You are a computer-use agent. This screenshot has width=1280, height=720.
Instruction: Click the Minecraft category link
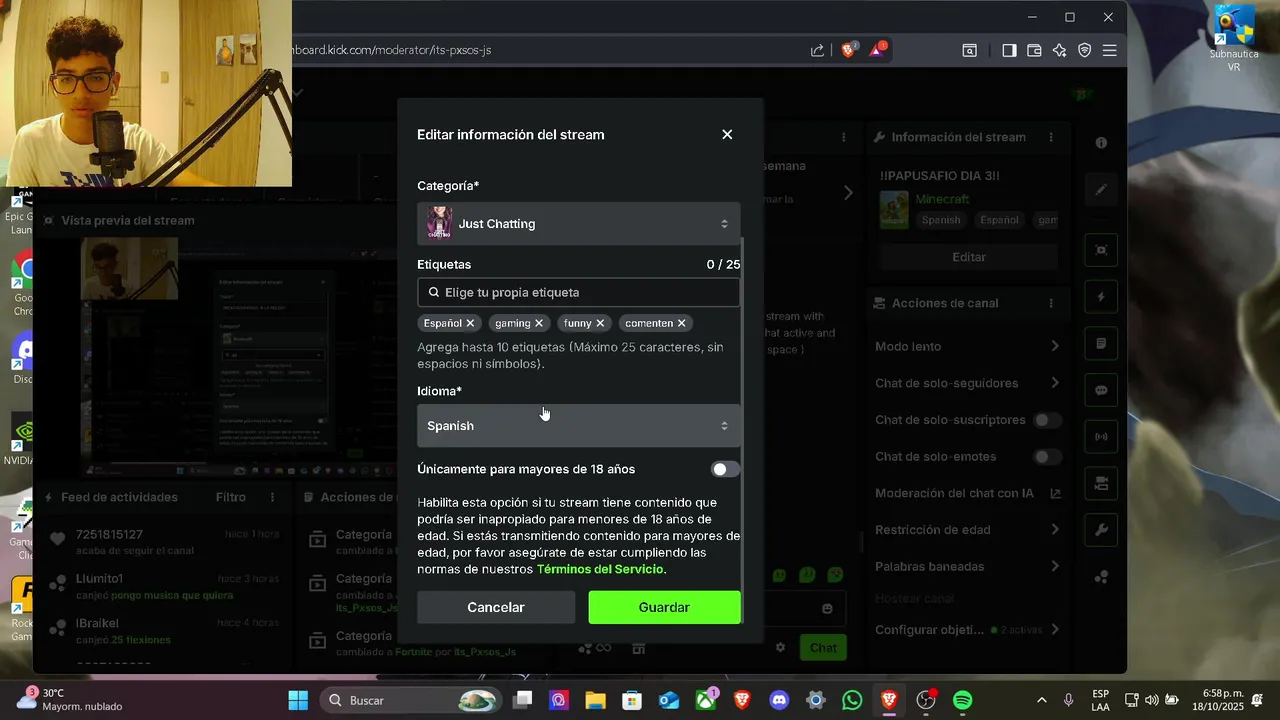(942, 199)
